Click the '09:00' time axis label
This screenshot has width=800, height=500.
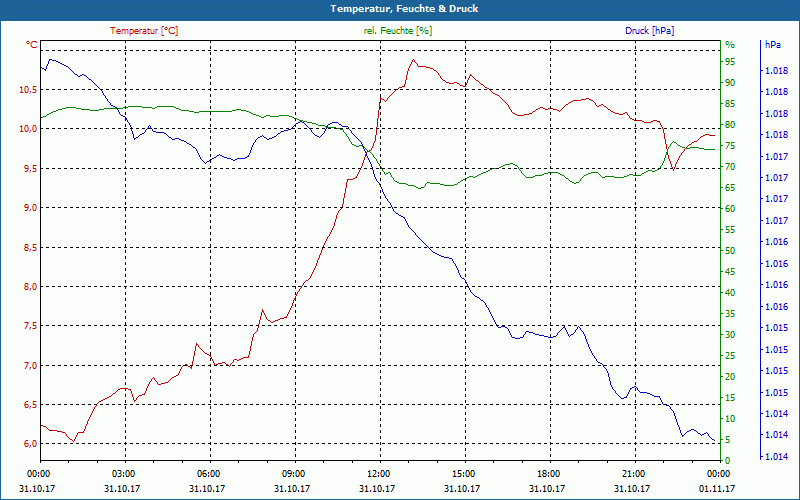[x=293, y=473]
